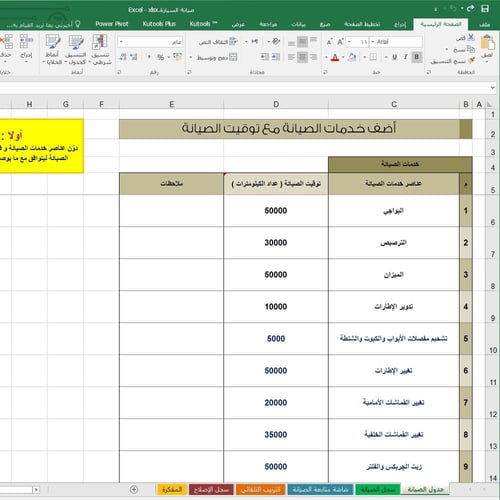This screenshot has width=500, height=500.
Task: Toggle Merge and Center (دمج وتوسيط)
Action: [217, 57]
